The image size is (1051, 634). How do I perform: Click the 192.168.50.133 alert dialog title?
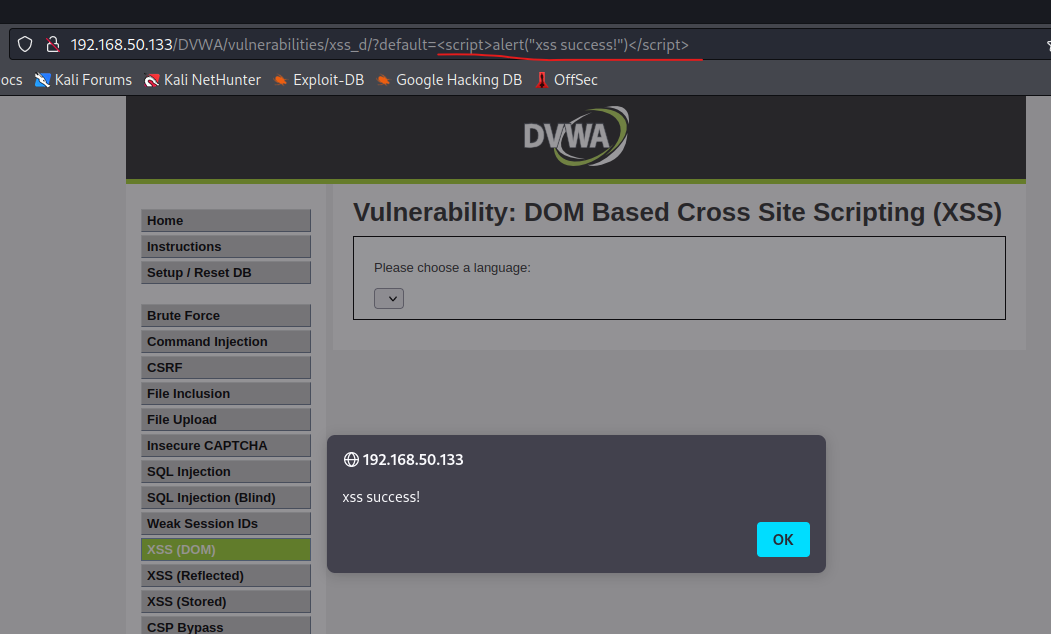click(x=413, y=460)
